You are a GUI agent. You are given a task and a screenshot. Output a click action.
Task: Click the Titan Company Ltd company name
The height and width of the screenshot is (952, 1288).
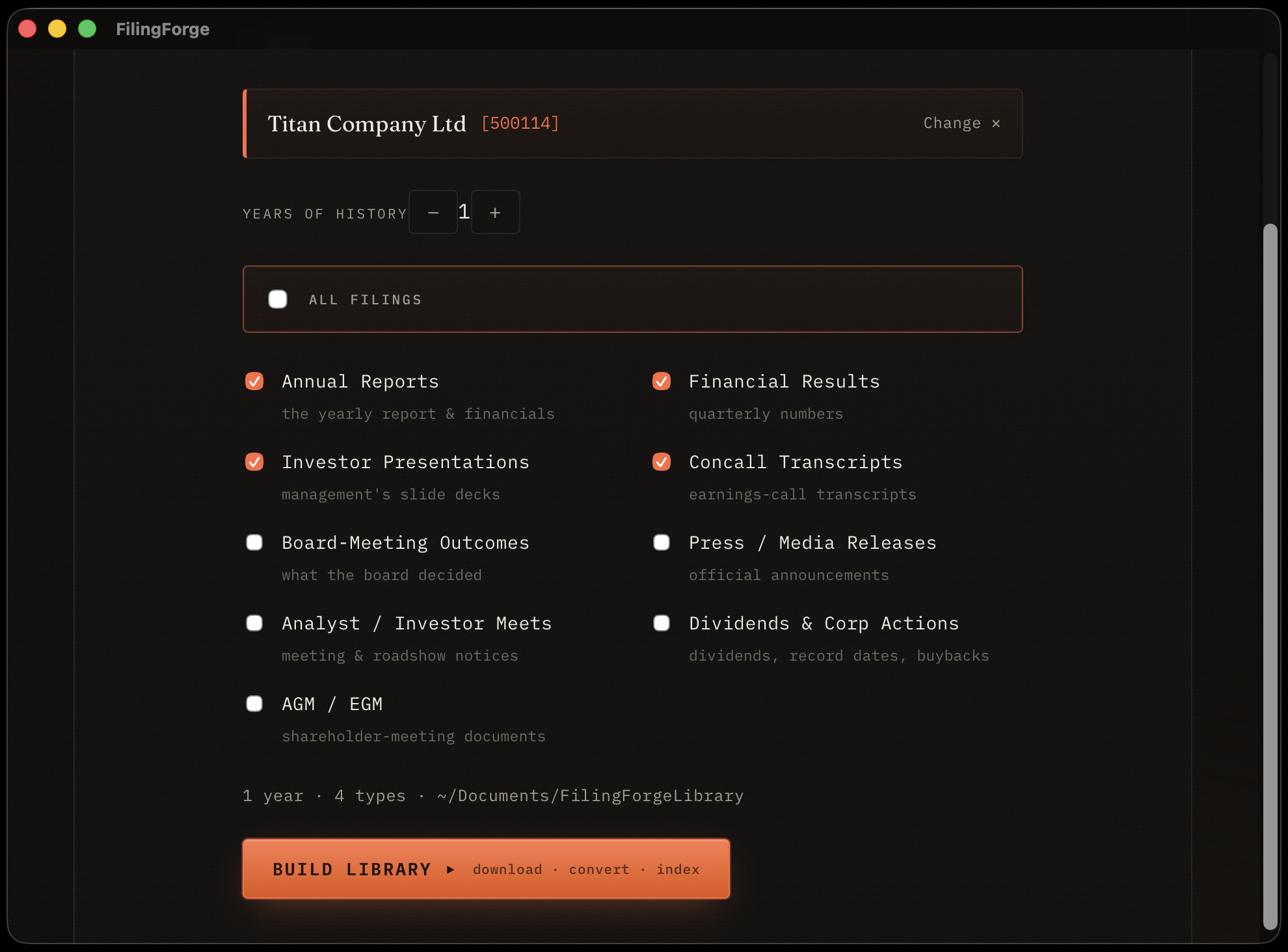367,124
